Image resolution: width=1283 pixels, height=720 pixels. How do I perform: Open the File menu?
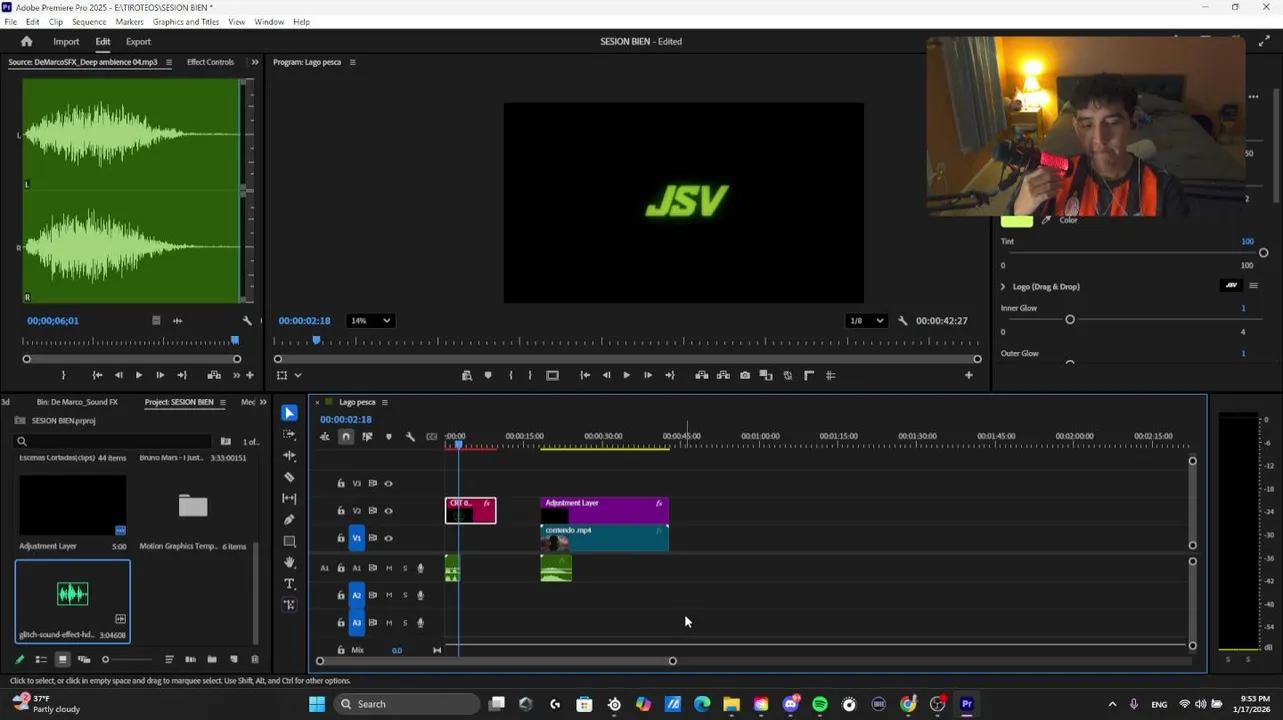point(11,21)
